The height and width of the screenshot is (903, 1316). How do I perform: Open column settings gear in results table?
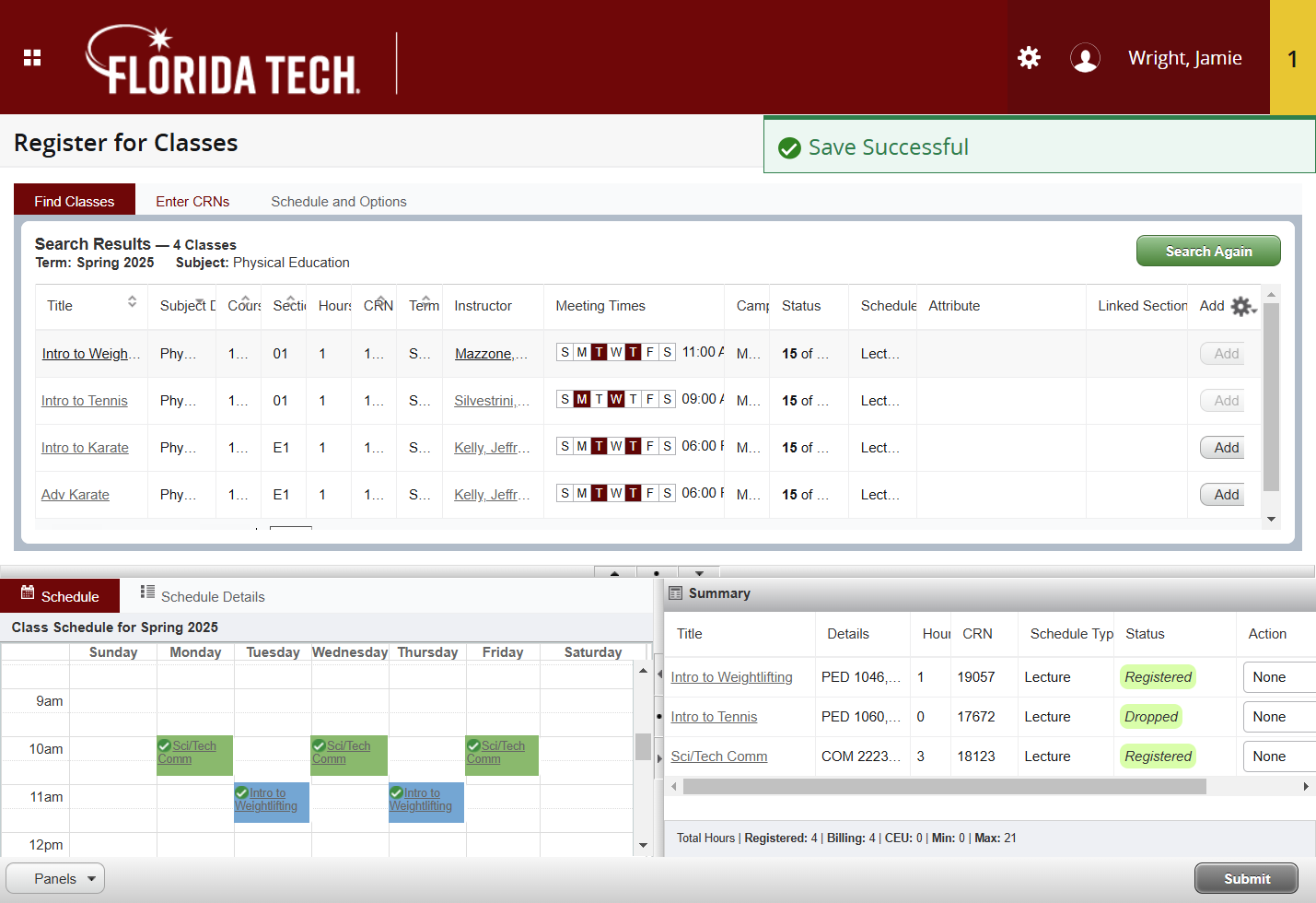1242,306
